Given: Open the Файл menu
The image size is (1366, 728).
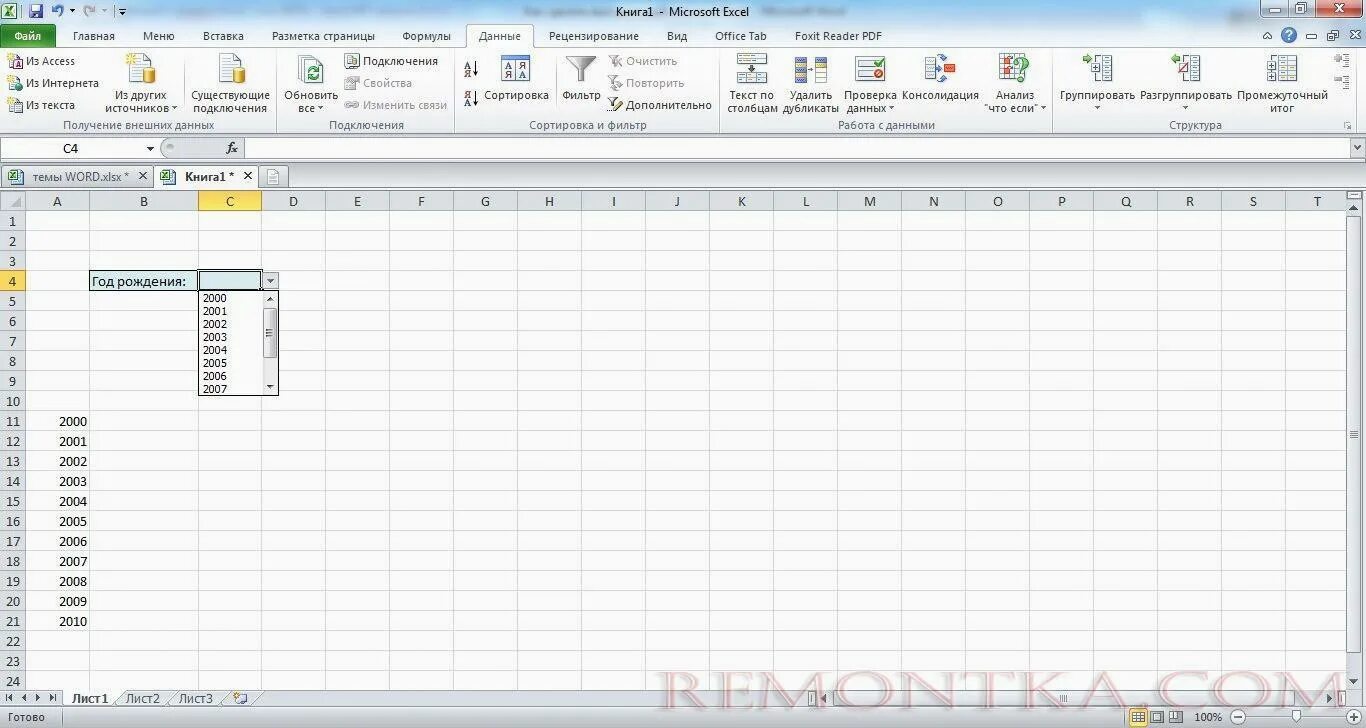Looking at the screenshot, I should click(x=28, y=36).
